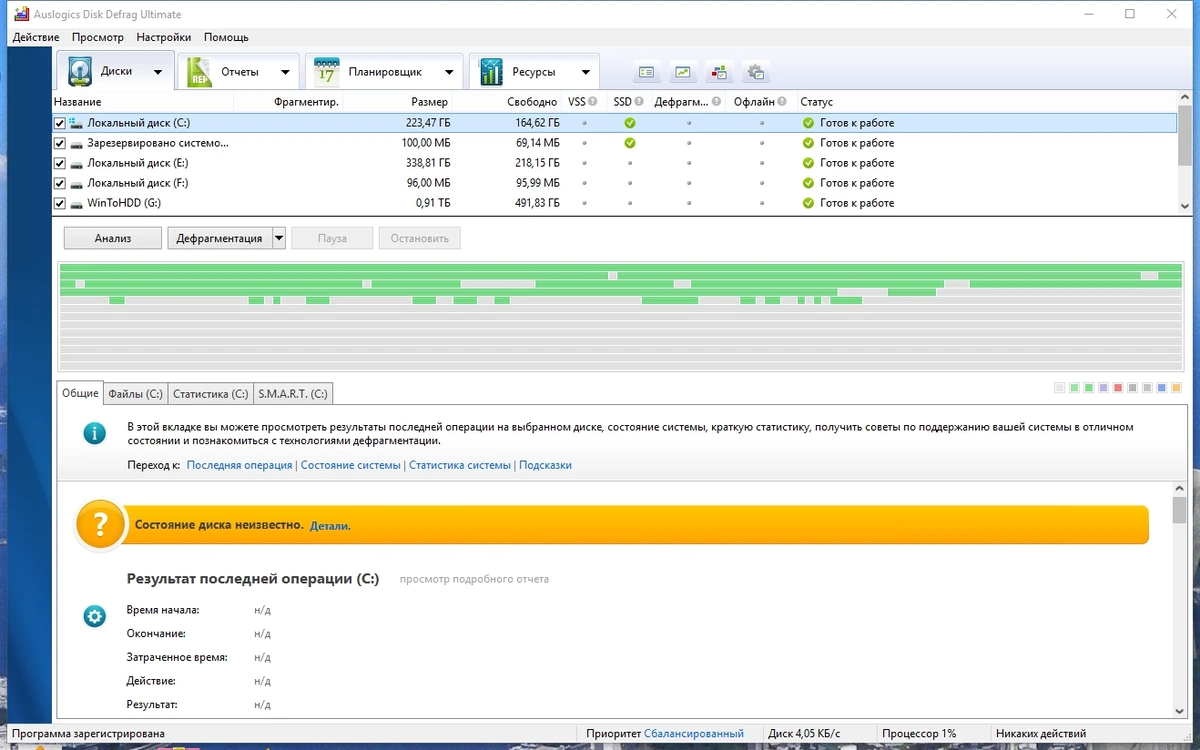Open the Действие menu

[x=36, y=37]
